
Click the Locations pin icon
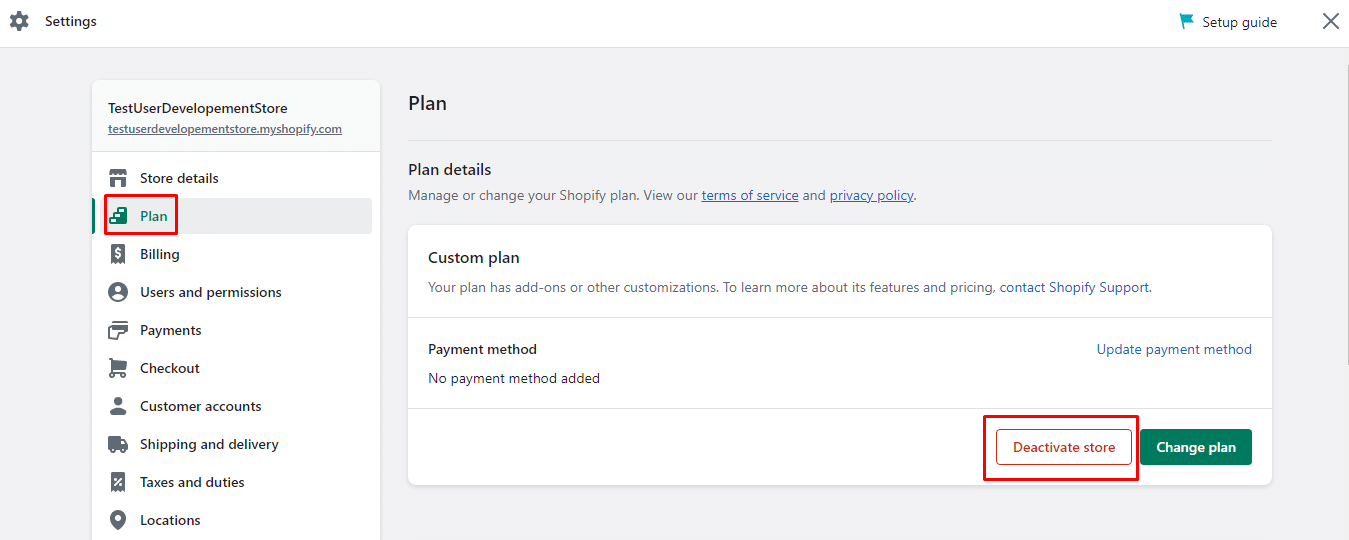point(118,520)
